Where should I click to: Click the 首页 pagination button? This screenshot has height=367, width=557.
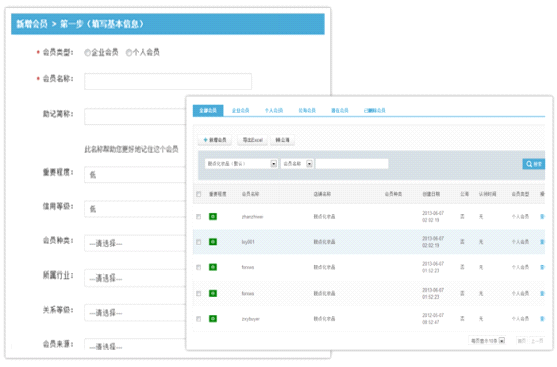521,341
